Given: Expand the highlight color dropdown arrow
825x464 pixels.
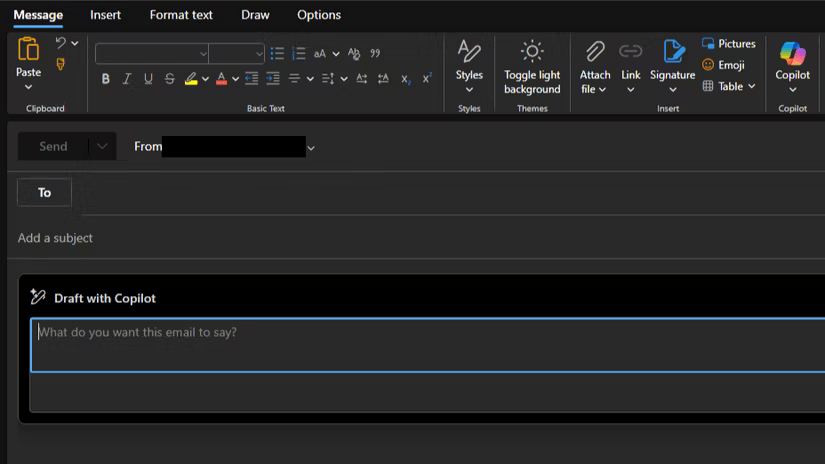Looking at the screenshot, I should point(205,79).
